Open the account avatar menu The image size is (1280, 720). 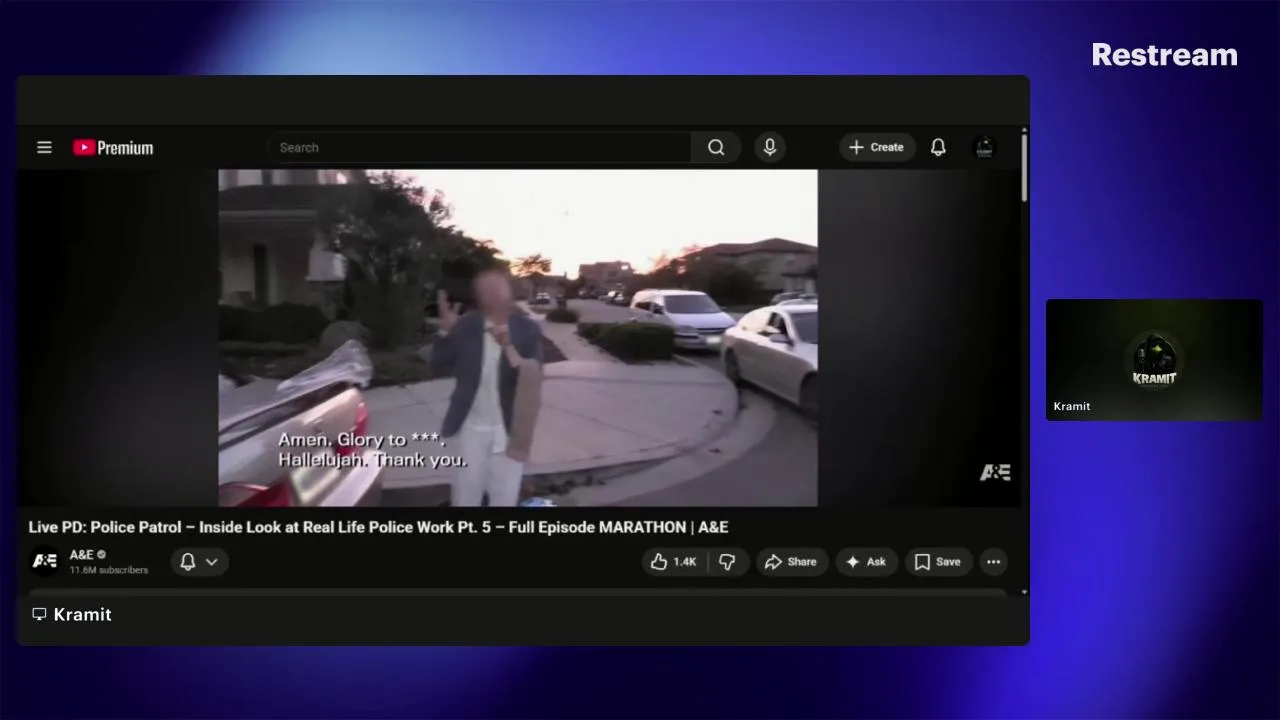point(984,147)
